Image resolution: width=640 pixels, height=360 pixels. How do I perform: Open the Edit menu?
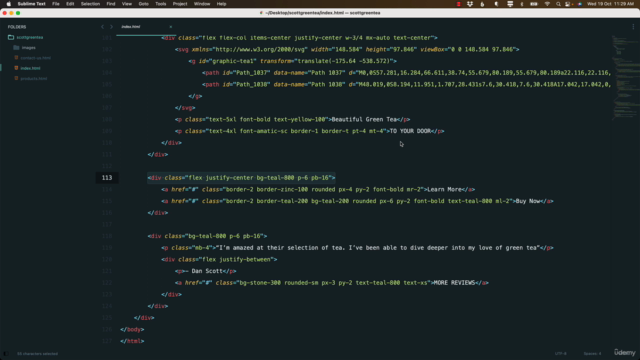coord(70,4)
